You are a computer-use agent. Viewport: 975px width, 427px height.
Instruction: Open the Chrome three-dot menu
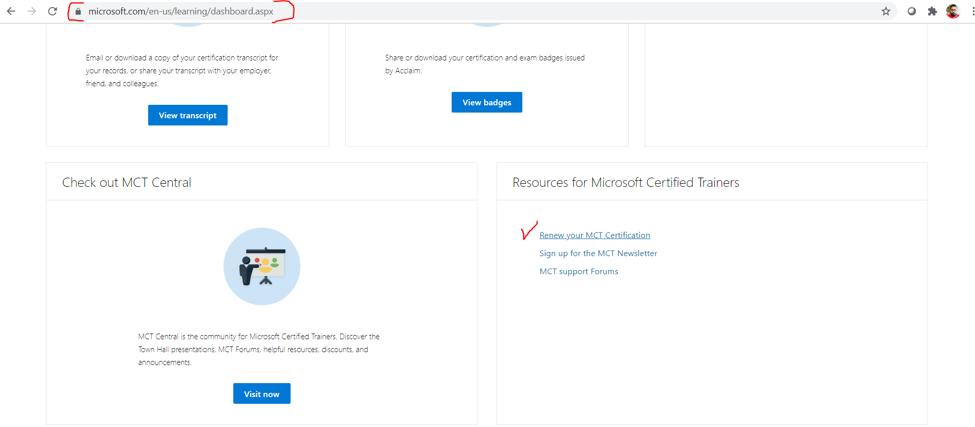[971, 11]
